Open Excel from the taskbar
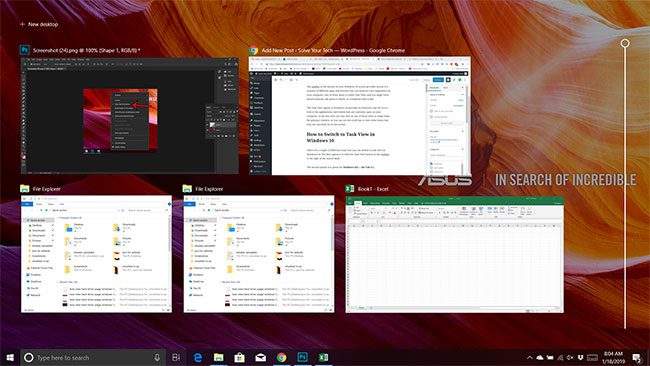The height and width of the screenshot is (366, 650). pos(323,357)
